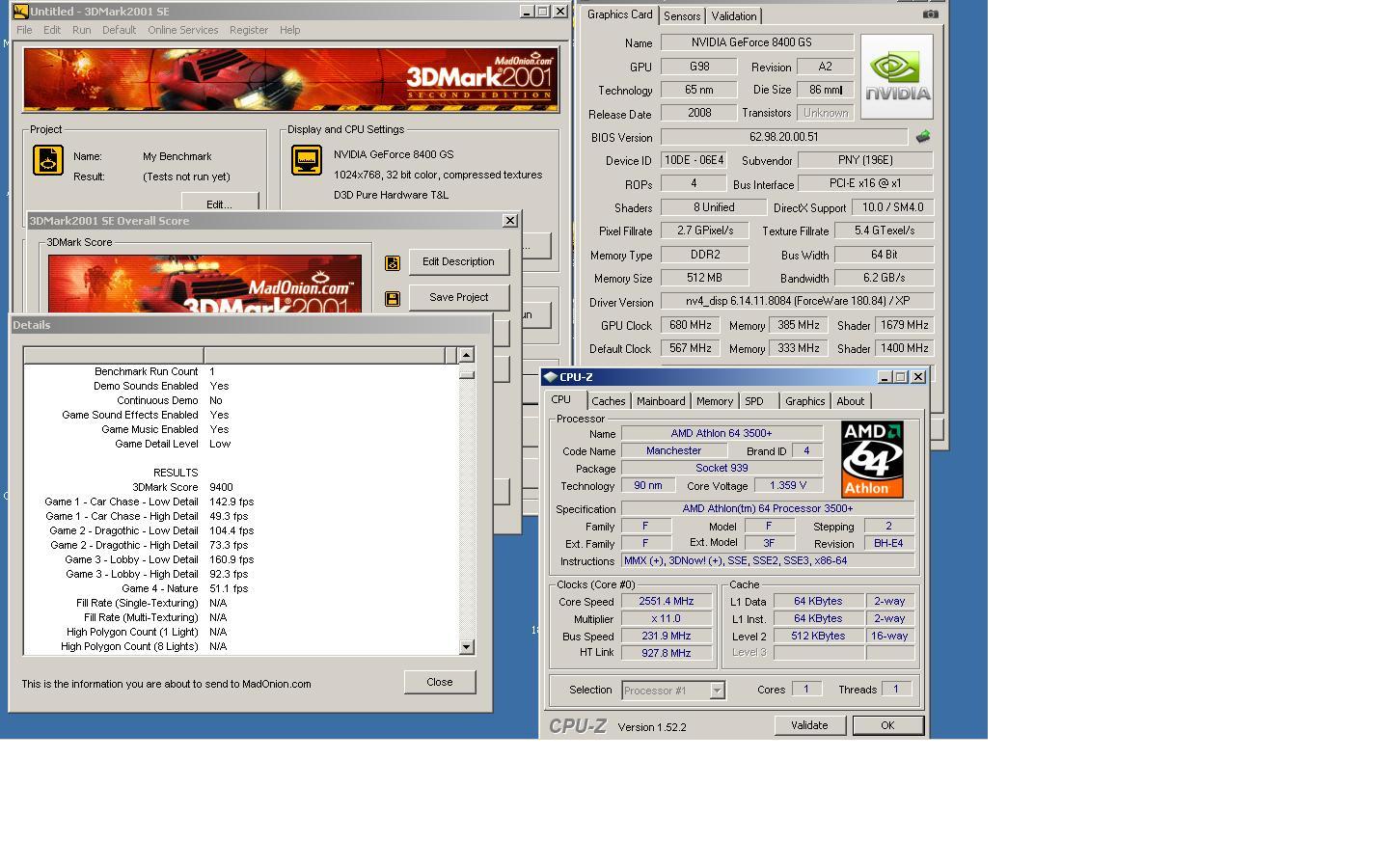Click the Edit Description button
Image resolution: width=1389 pixels, height=868 pixels.
tap(458, 261)
